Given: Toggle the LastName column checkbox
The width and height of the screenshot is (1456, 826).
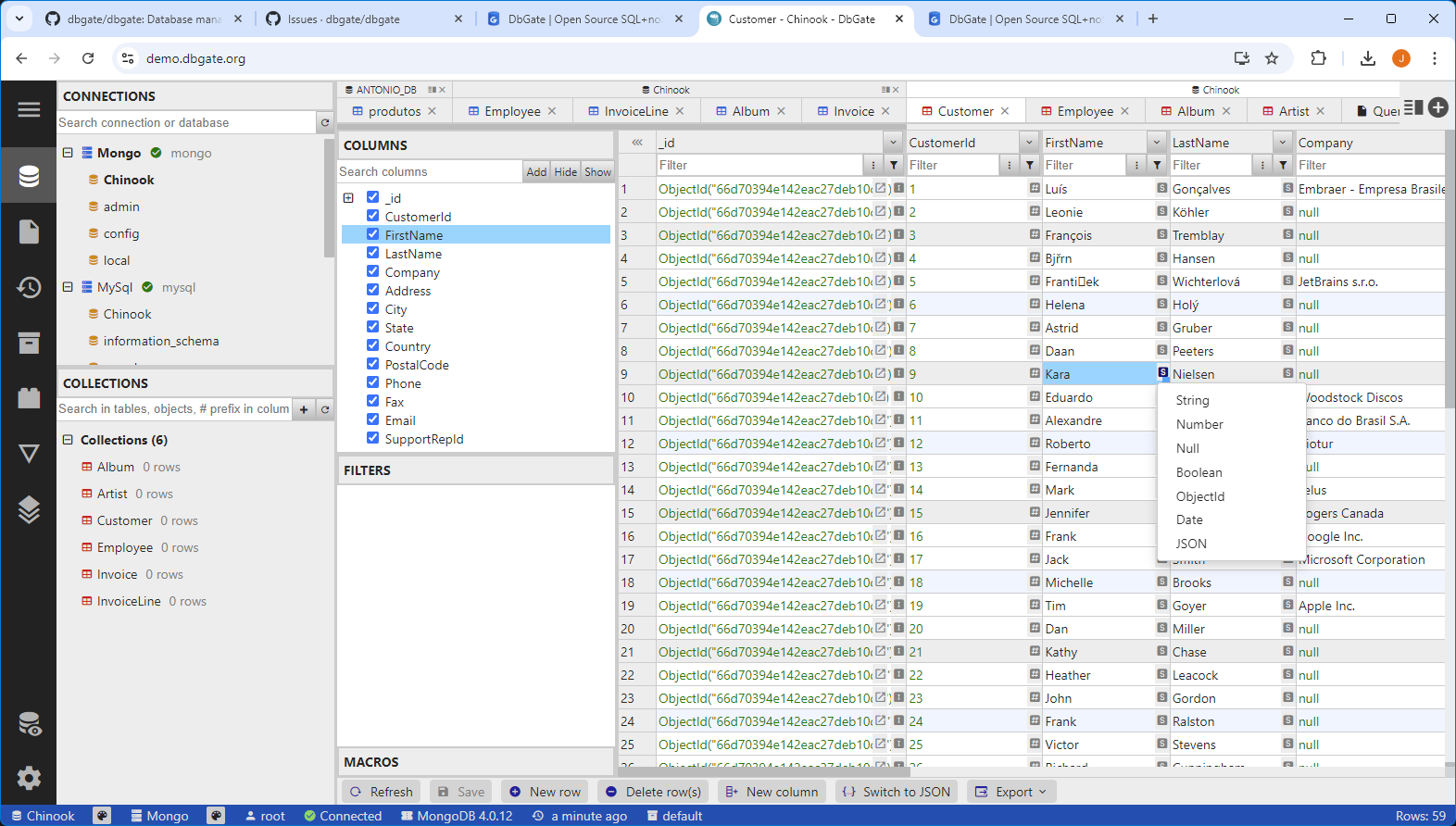Looking at the screenshot, I should (x=372, y=253).
